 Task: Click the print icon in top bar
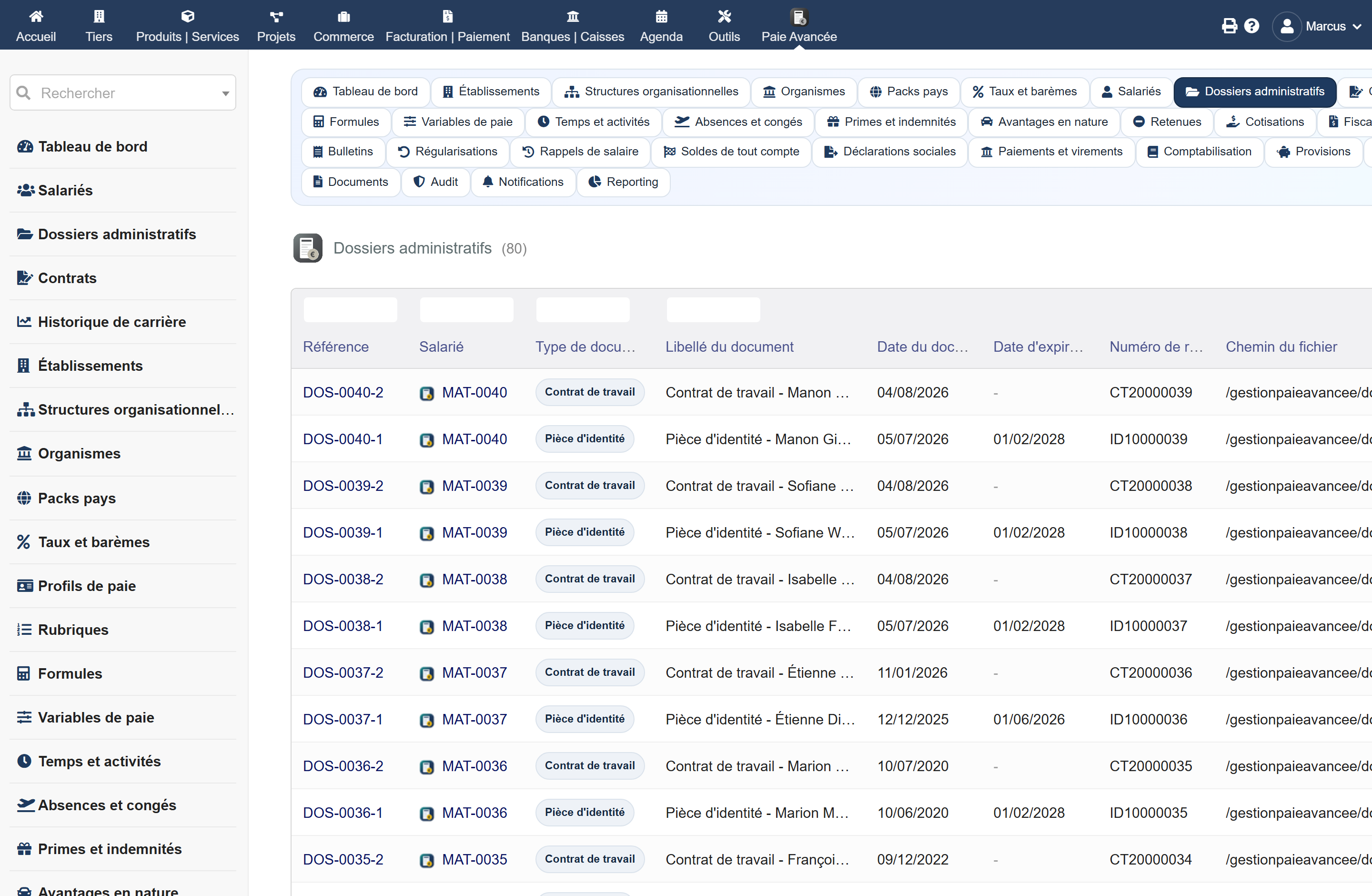click(1229, 26)
